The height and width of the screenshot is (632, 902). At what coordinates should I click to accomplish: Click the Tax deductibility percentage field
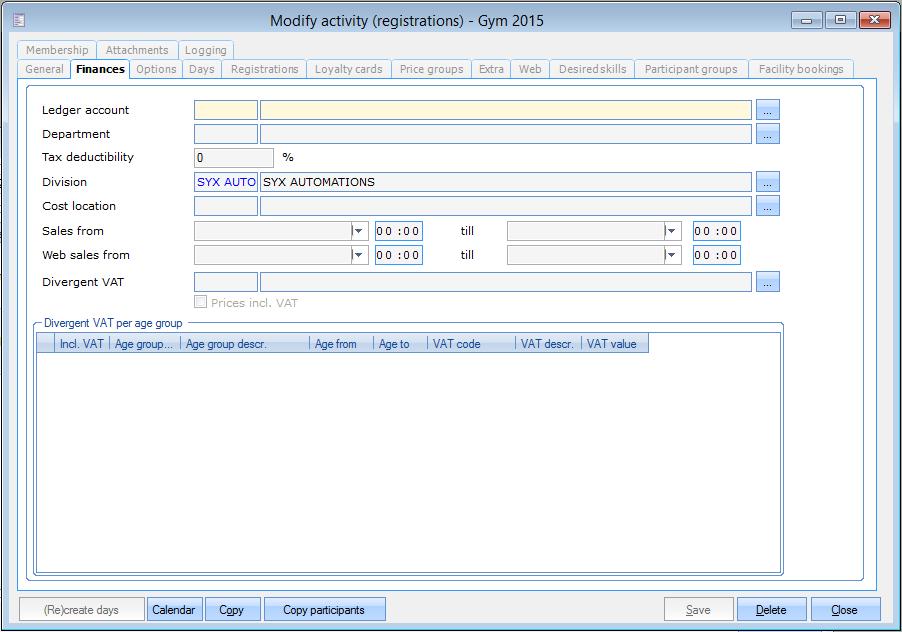click(x=233, y=158)
